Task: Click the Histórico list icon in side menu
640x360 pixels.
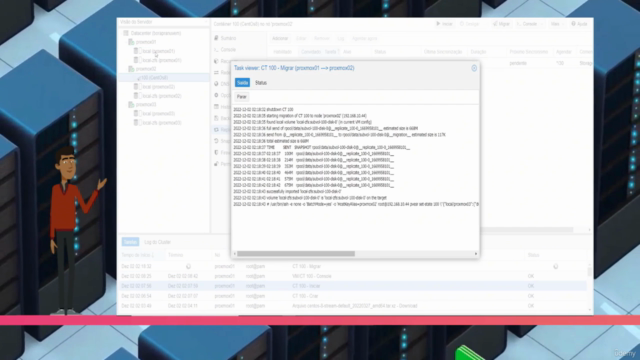Action: pyautogui.click(x=216, y=107)
